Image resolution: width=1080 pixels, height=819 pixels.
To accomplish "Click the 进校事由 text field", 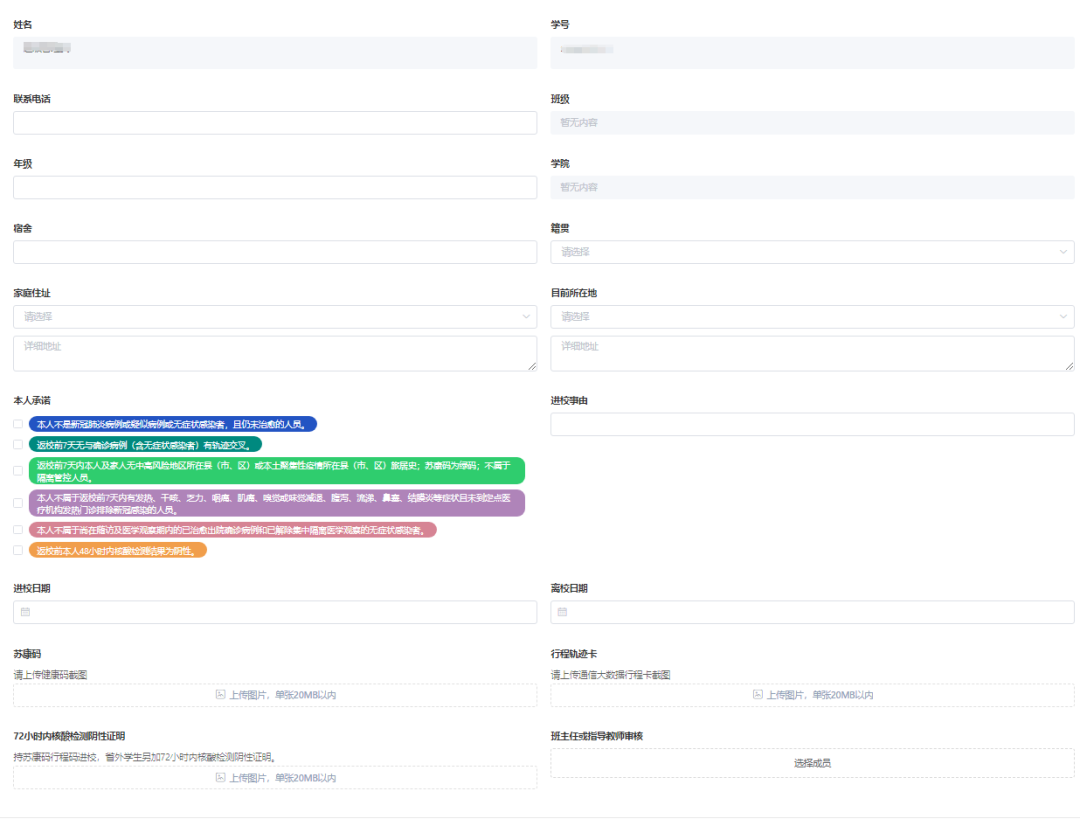I will pyautogui.click(x=812, y=424).
